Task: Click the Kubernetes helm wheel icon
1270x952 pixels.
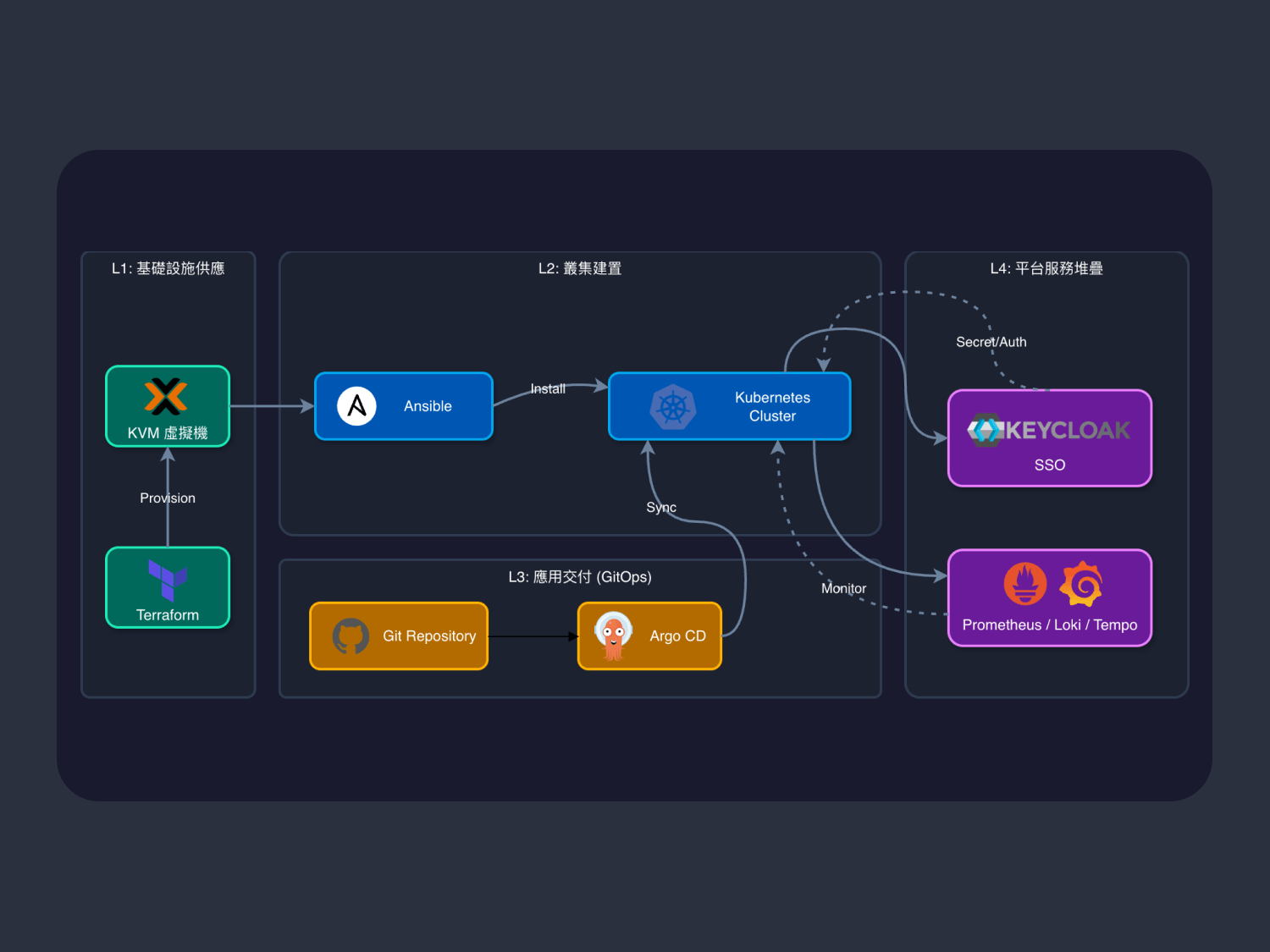Action: [x=672, y=407]
